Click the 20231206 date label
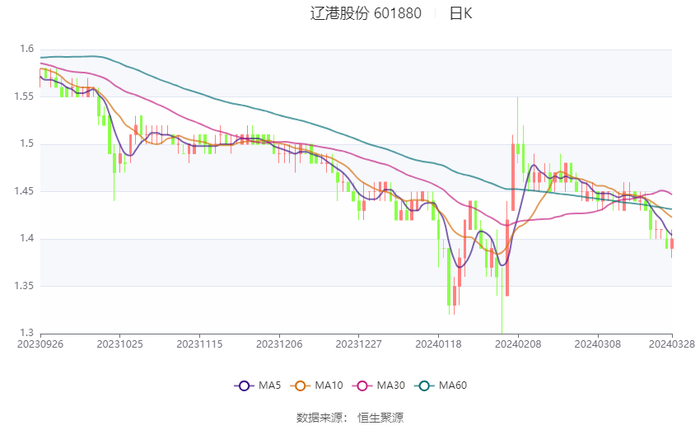 point(278,343)
